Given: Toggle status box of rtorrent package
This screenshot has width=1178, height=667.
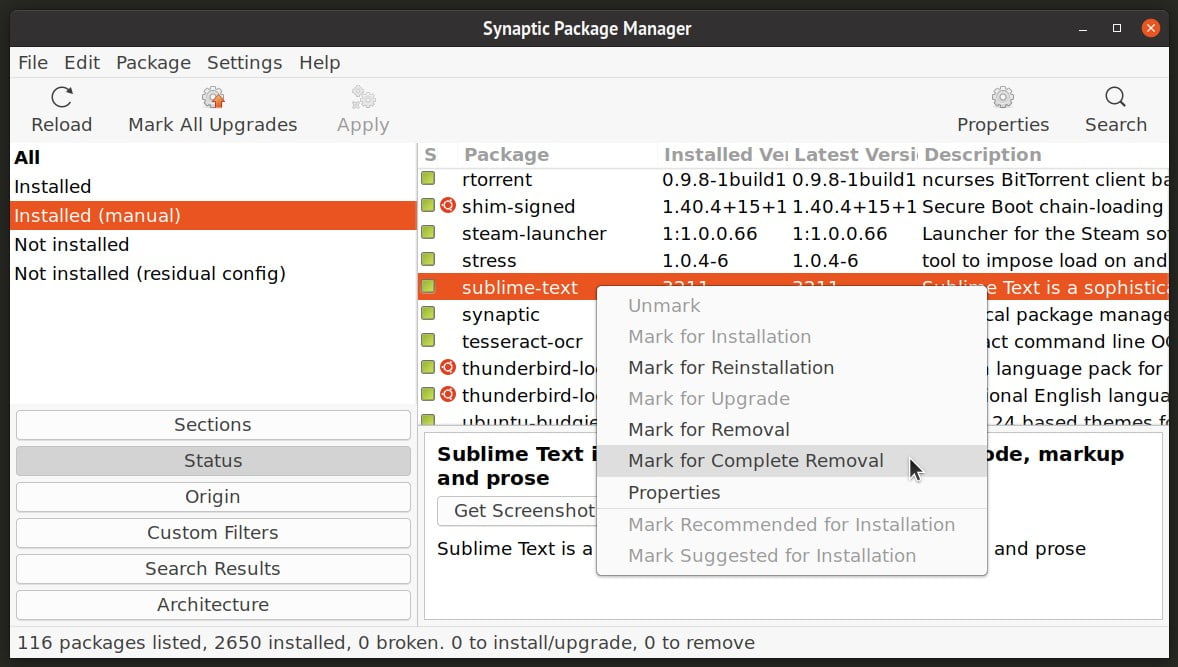Looking at the screenshot, I should (428, 178).
